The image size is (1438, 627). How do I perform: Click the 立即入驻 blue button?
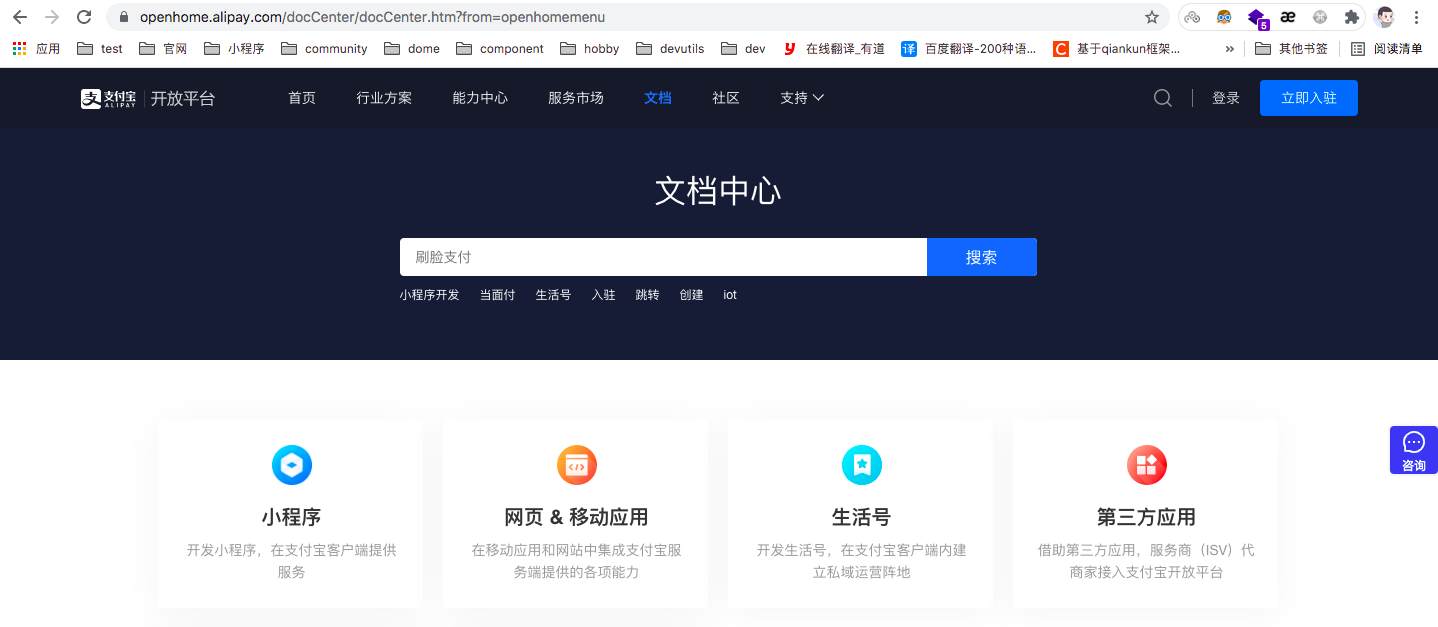tap(1308, 98)
